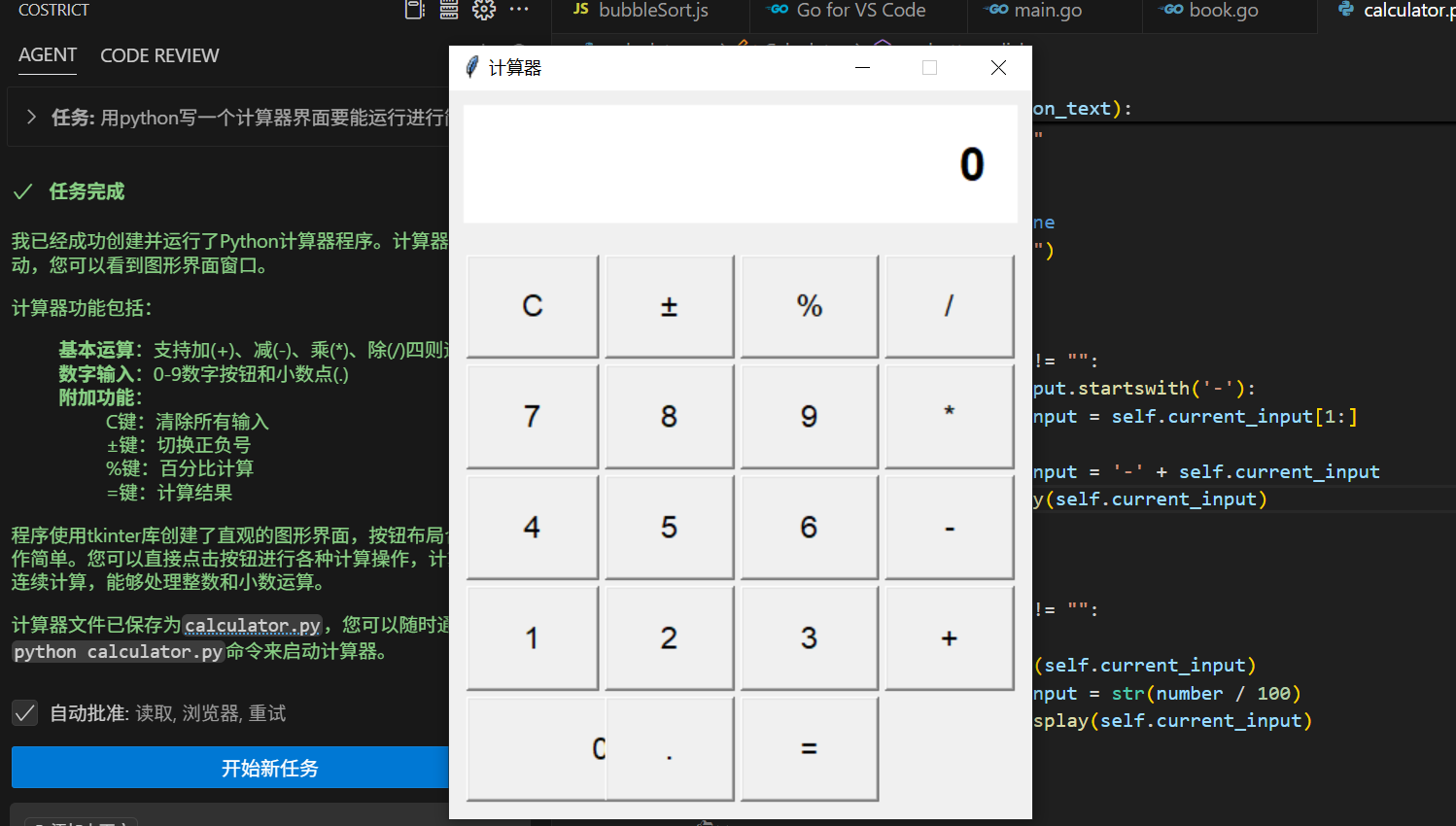The image size is (1456, 826).
Task: Click the 'python calculator.py' command text
Action: (x=118, y=651)
